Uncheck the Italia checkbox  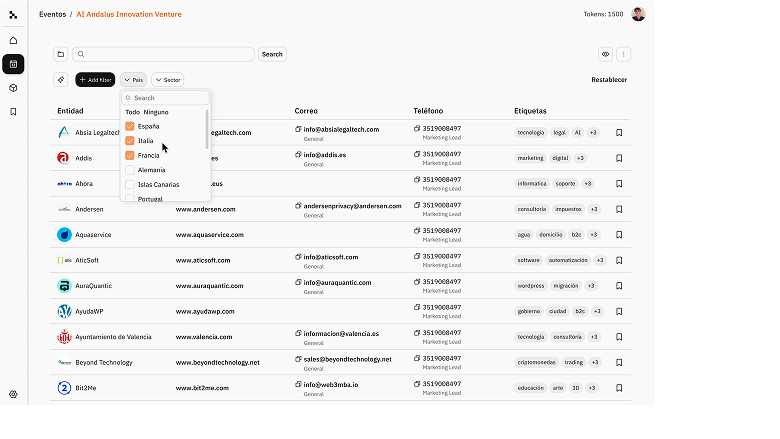coord(130,141)
